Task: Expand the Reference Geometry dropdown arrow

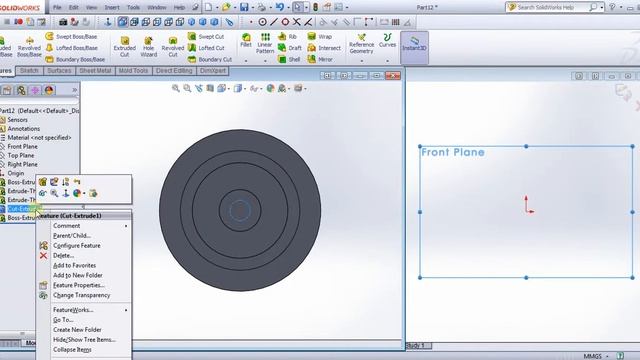Action: click(x=362, y=61)
